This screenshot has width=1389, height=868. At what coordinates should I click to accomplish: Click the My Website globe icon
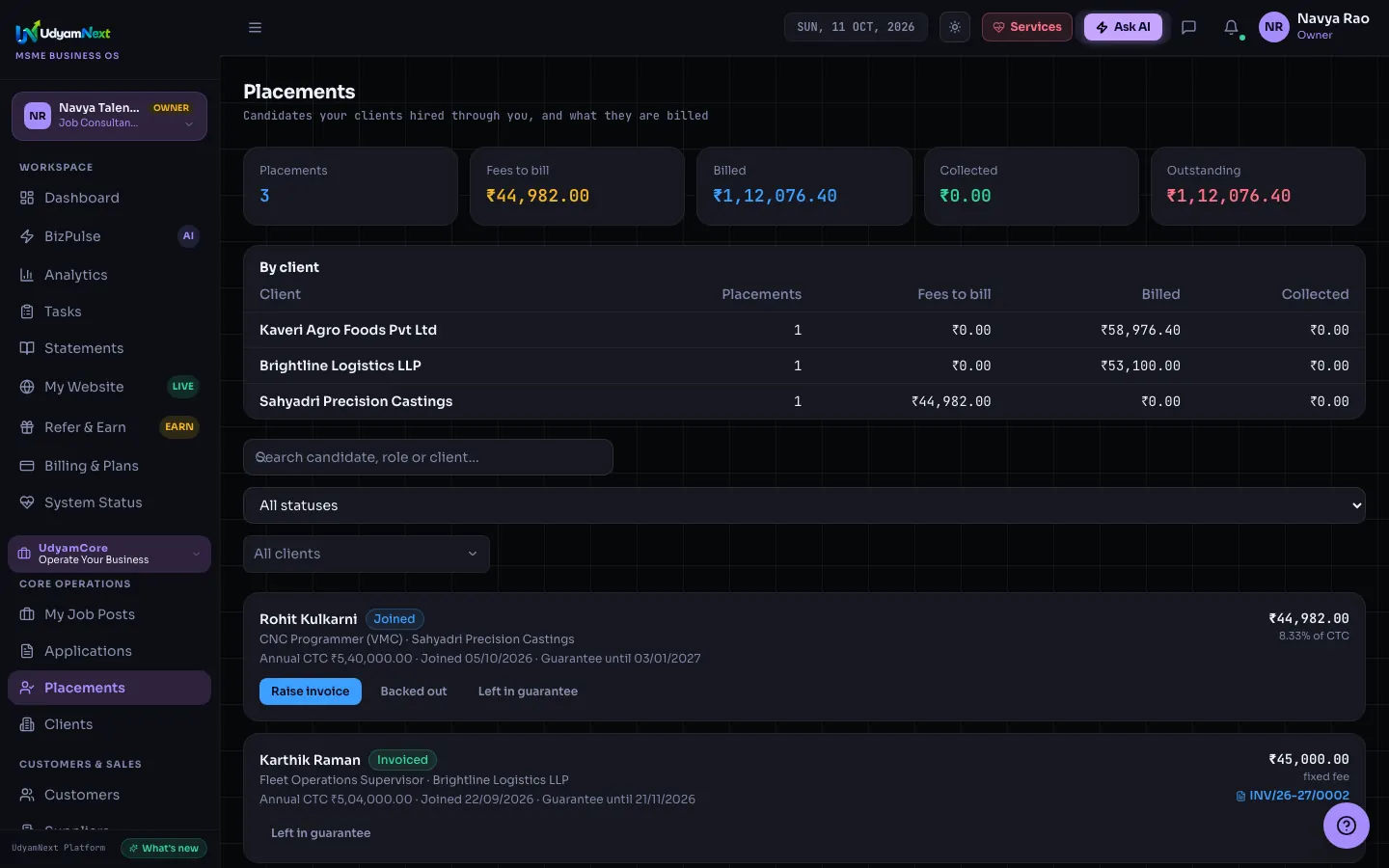pyautogui.click(x=27, y=387)
